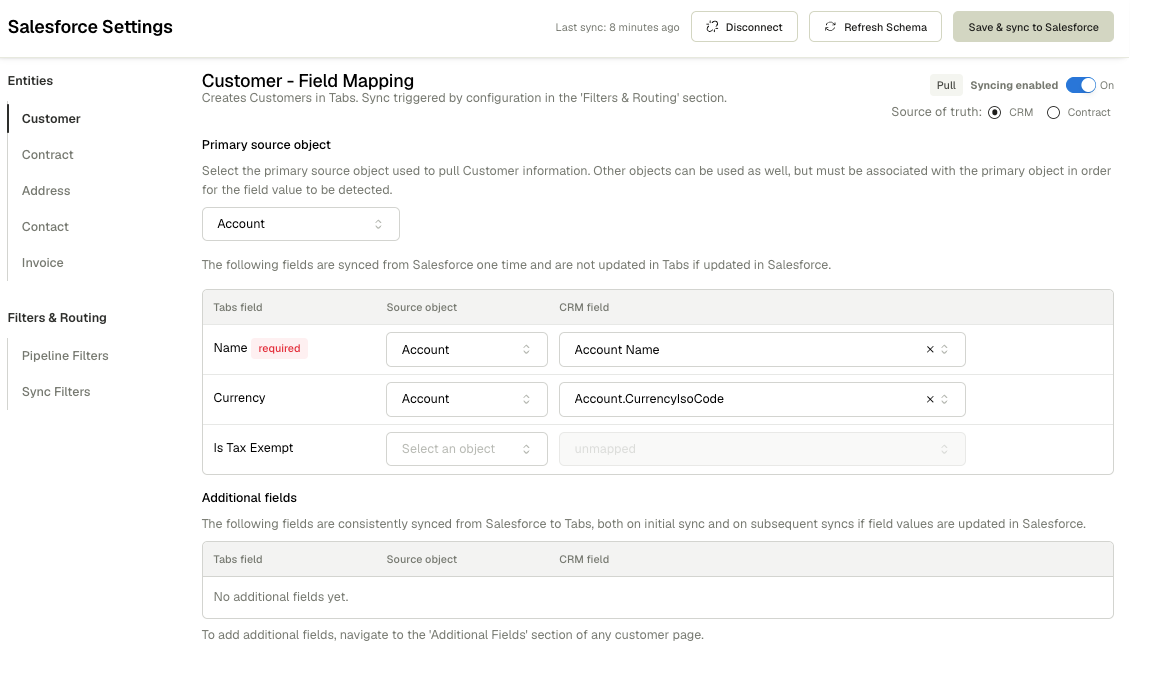Open the Contact entity in sidebar

click(45, 227)
